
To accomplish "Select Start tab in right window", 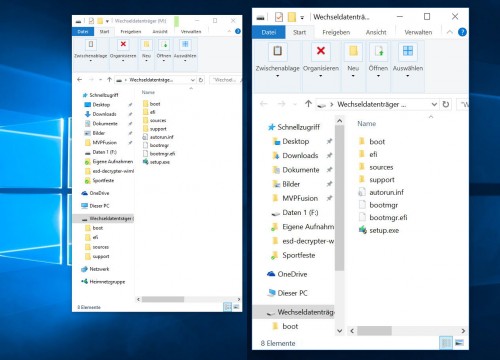I will click(299, 32).
